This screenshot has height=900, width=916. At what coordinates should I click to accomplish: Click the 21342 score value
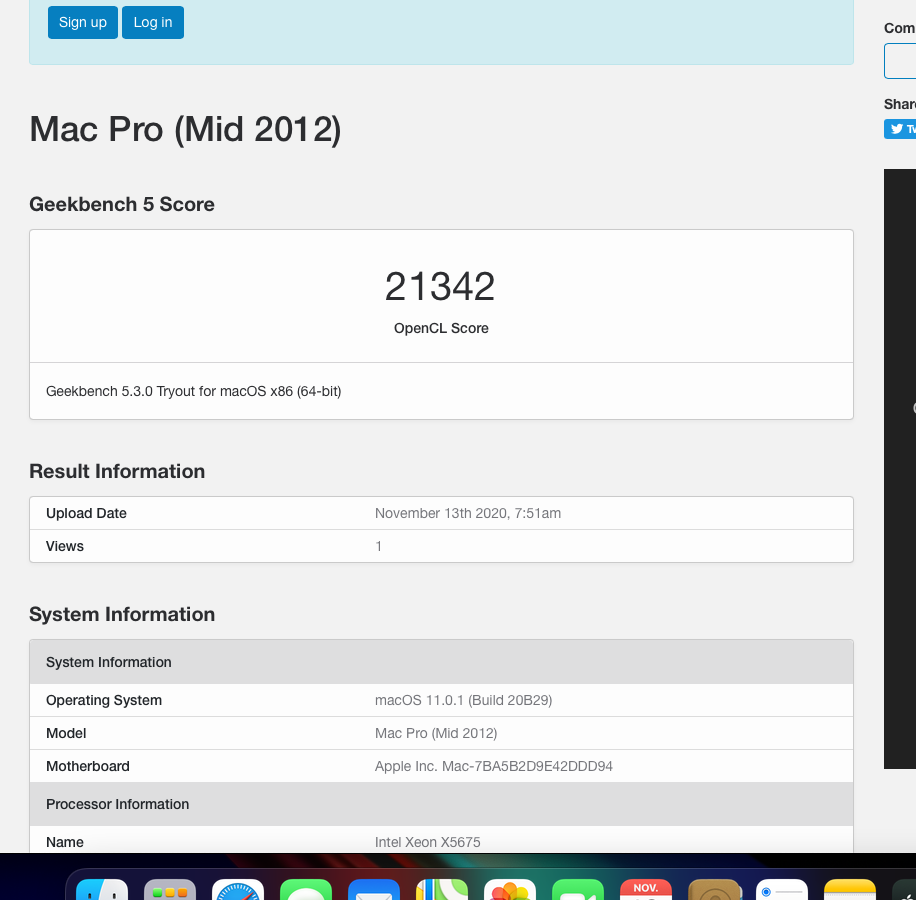[440, 286]
